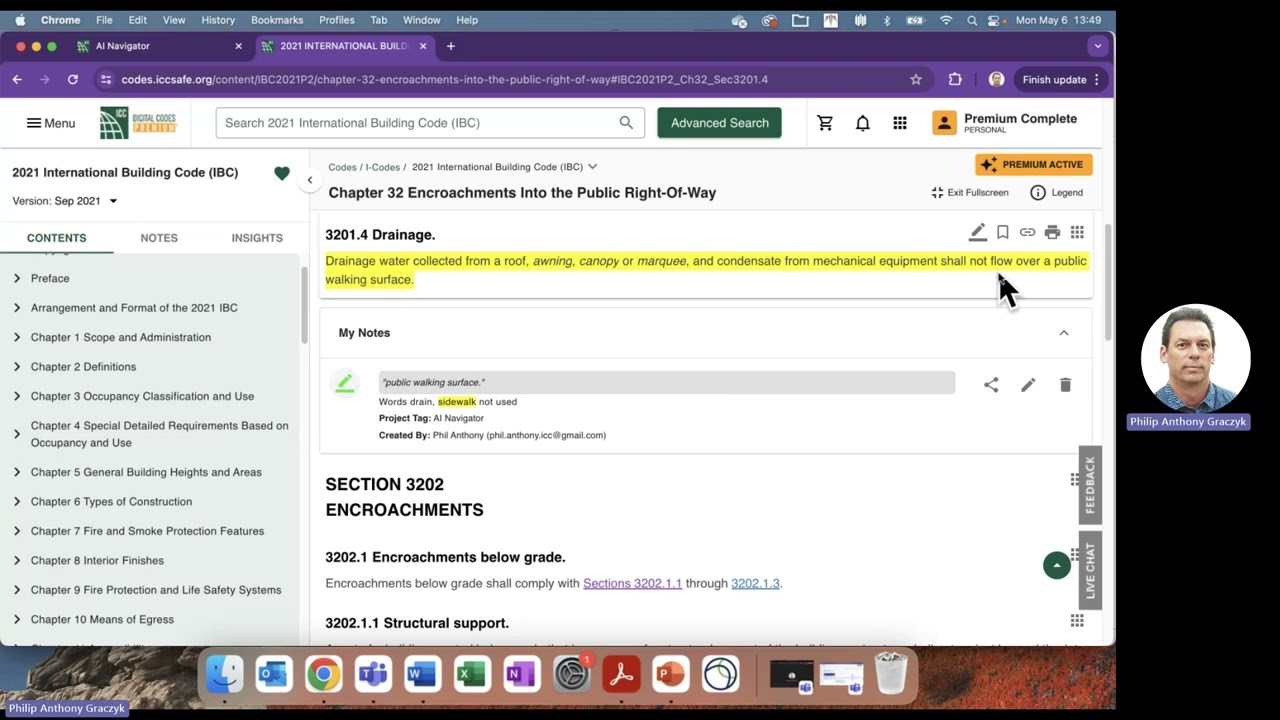Share the note with share icon
This screenshot has width=1280, height=720.
(991, 385)
